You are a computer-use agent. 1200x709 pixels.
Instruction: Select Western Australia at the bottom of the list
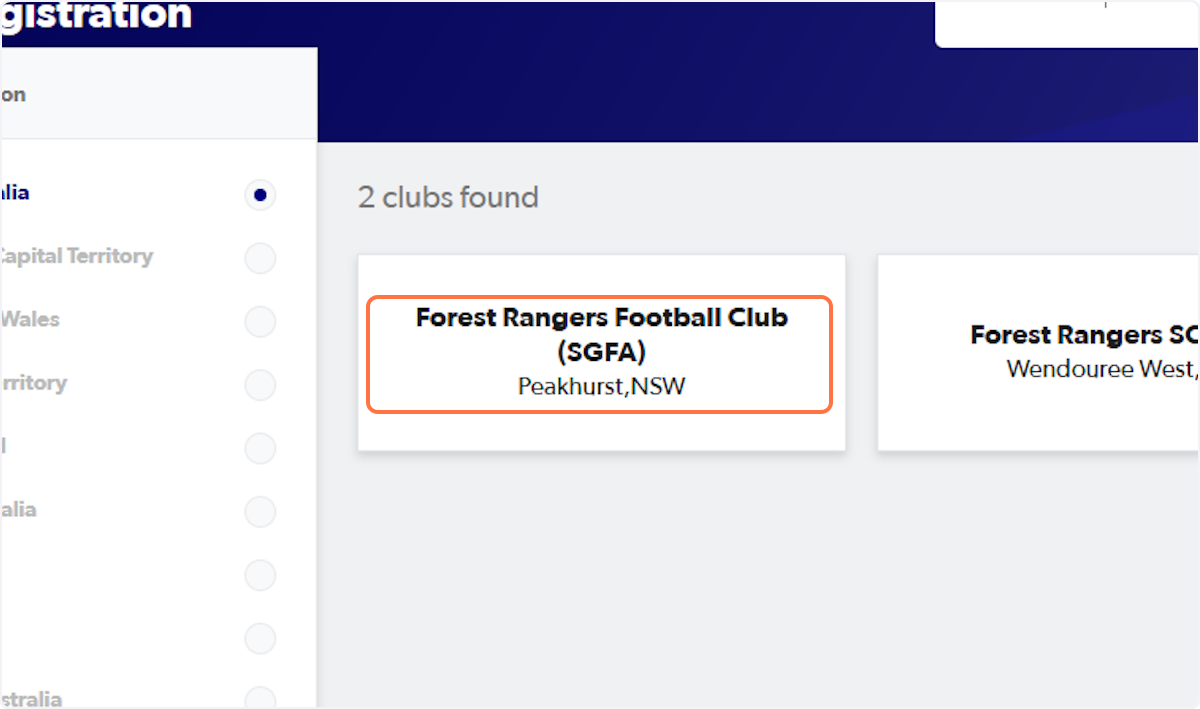[x=260, y=698]
